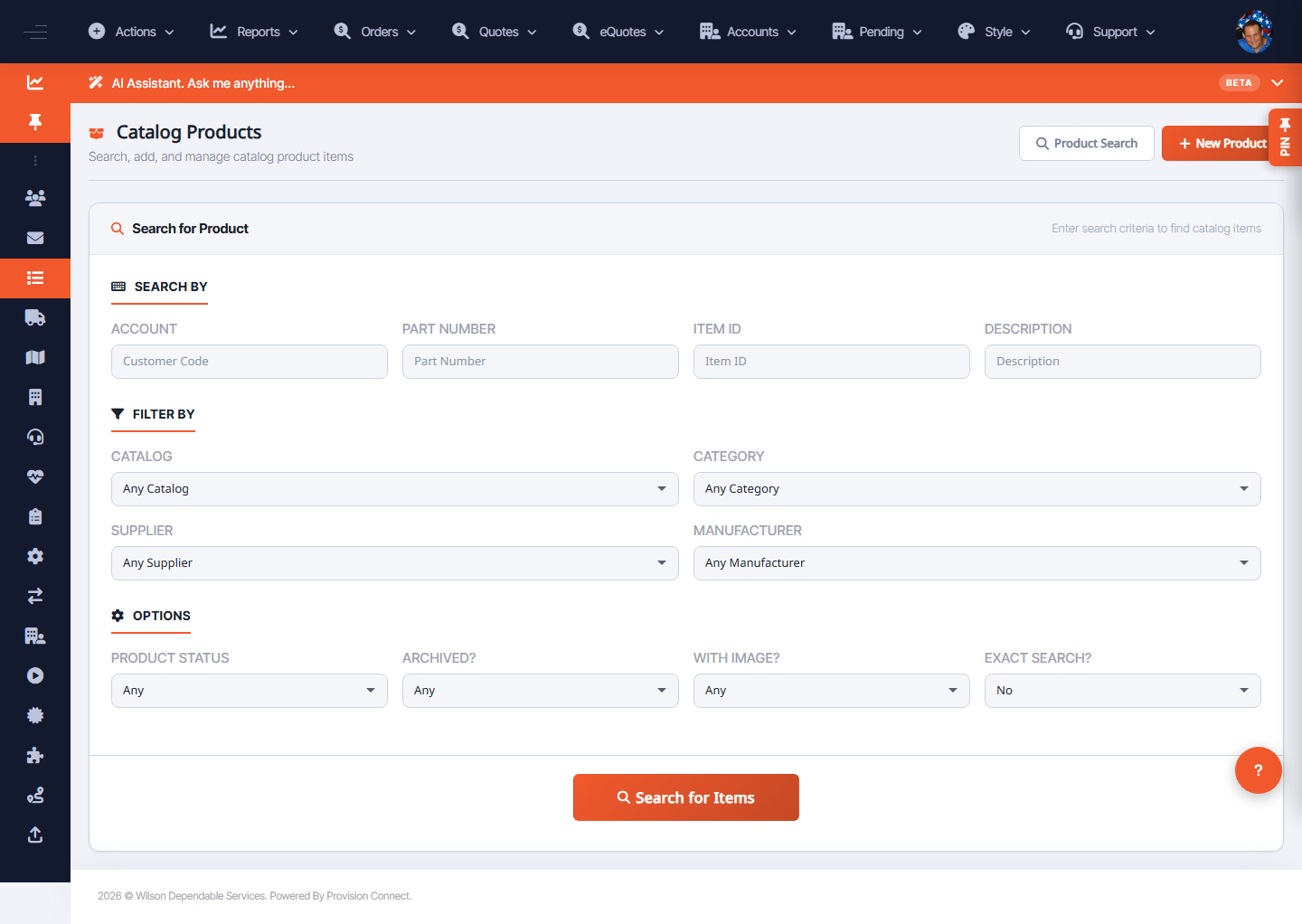The image size is (1302, 924).
Task: Click the AI Assistant magic wand icon
Action: (96, 82)
